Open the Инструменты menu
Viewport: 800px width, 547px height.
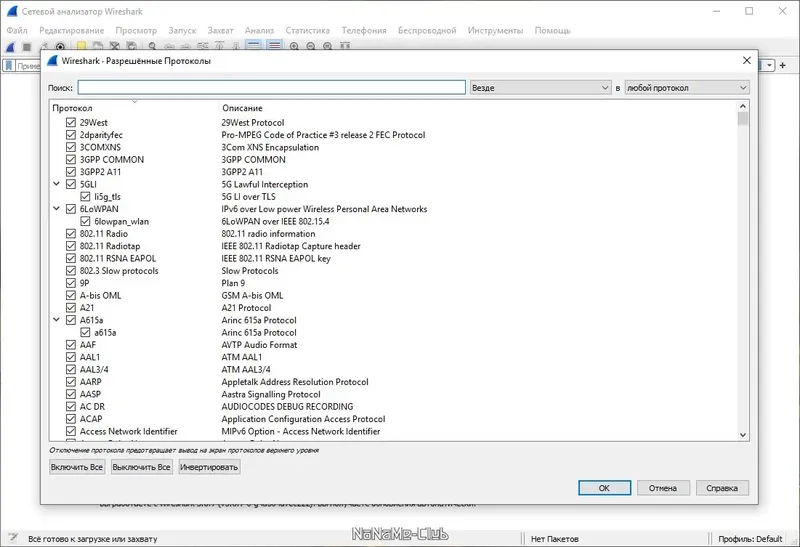point(495,31)
